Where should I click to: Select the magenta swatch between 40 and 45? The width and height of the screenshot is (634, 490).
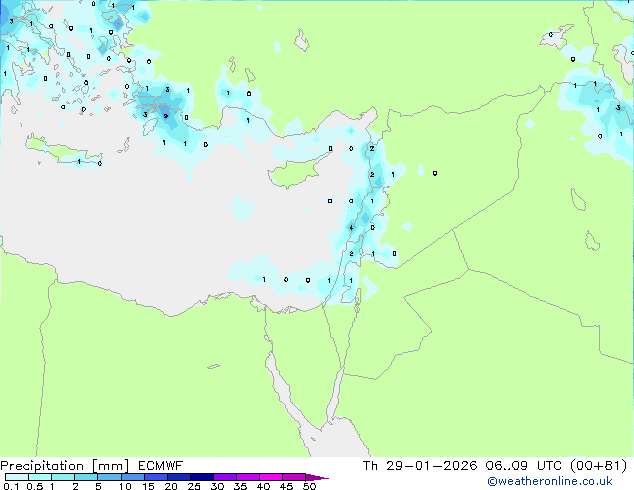pos(271,477)
